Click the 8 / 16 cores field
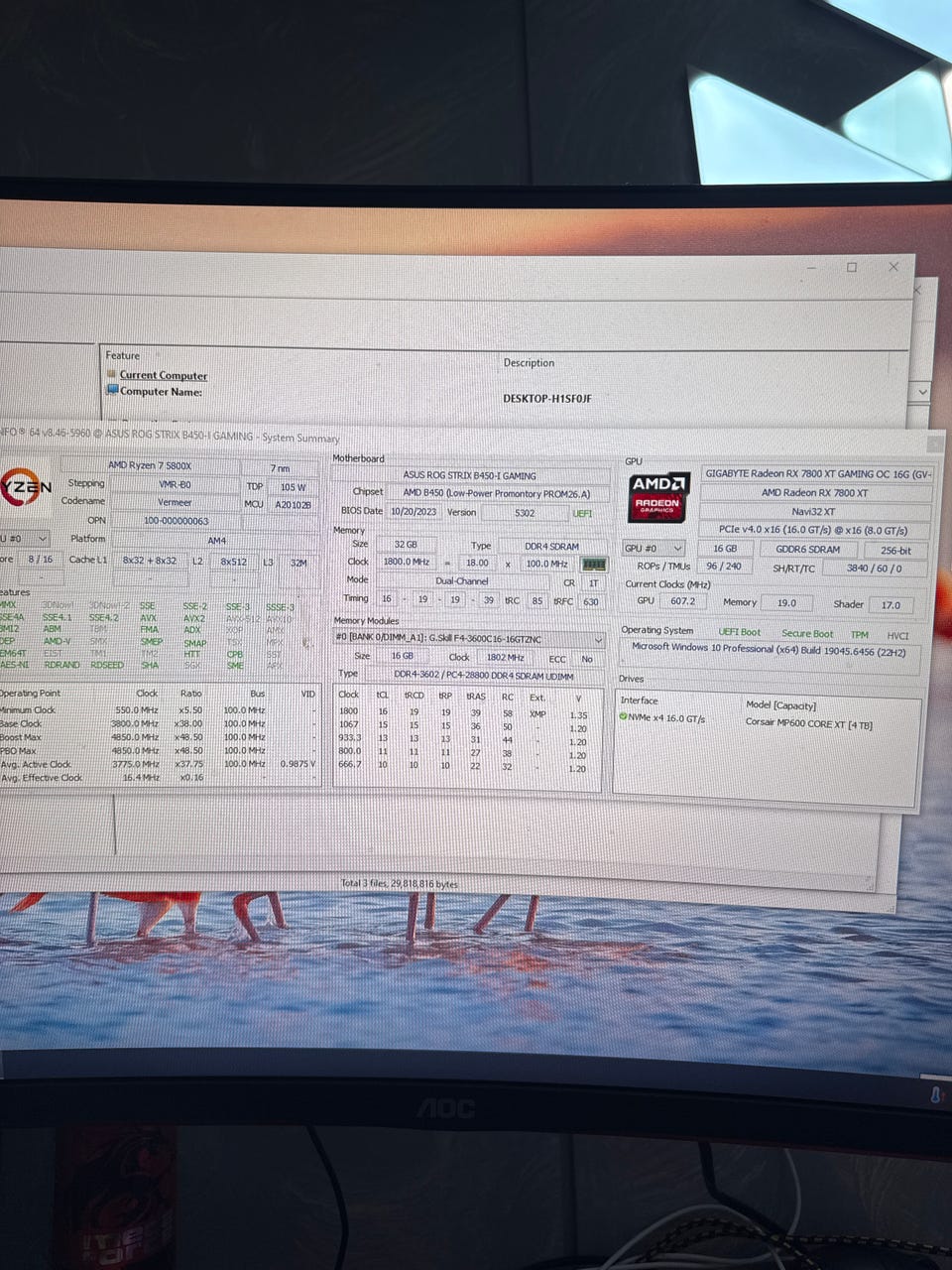Viewport: 952px width, 1270px height. click(x=41, y=560)
